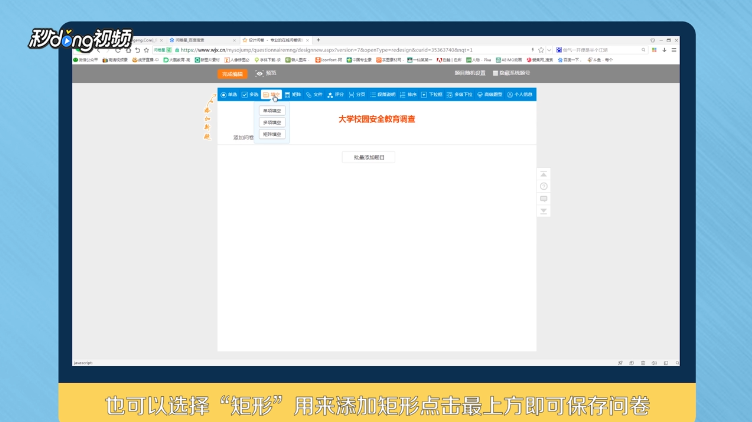Add a single-choice (单选) question from the toolbar
Image resolution: width=752 pixels, height=422 pixels.
(x=229, y=95)
